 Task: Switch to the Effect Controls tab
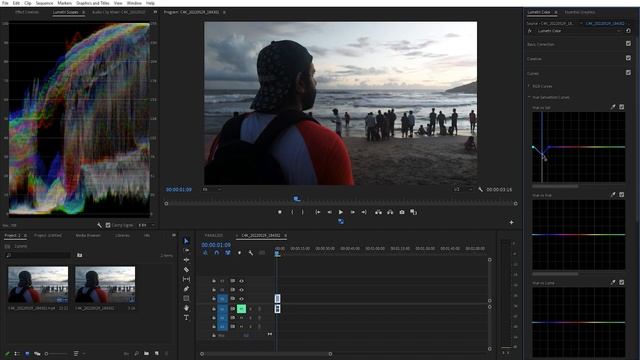point(27,12)
